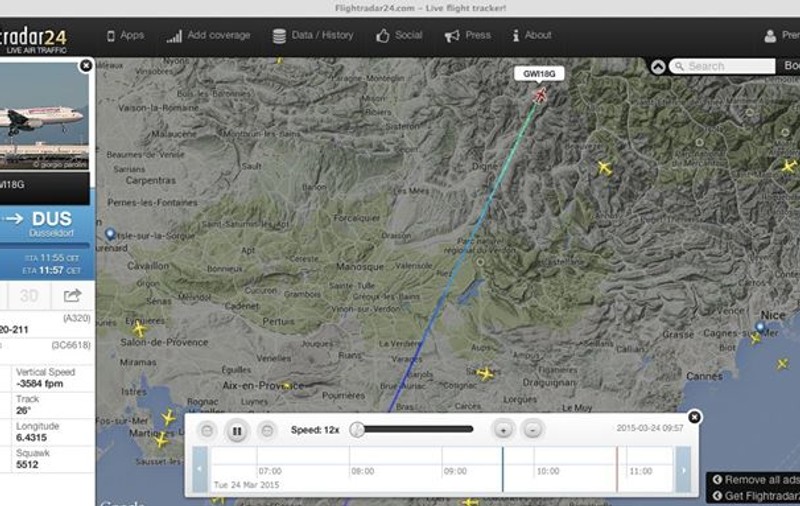Image resolution: width=800 pixels, height=506 pixels.
Task: Click the Track 26° value
Action: 23,411
